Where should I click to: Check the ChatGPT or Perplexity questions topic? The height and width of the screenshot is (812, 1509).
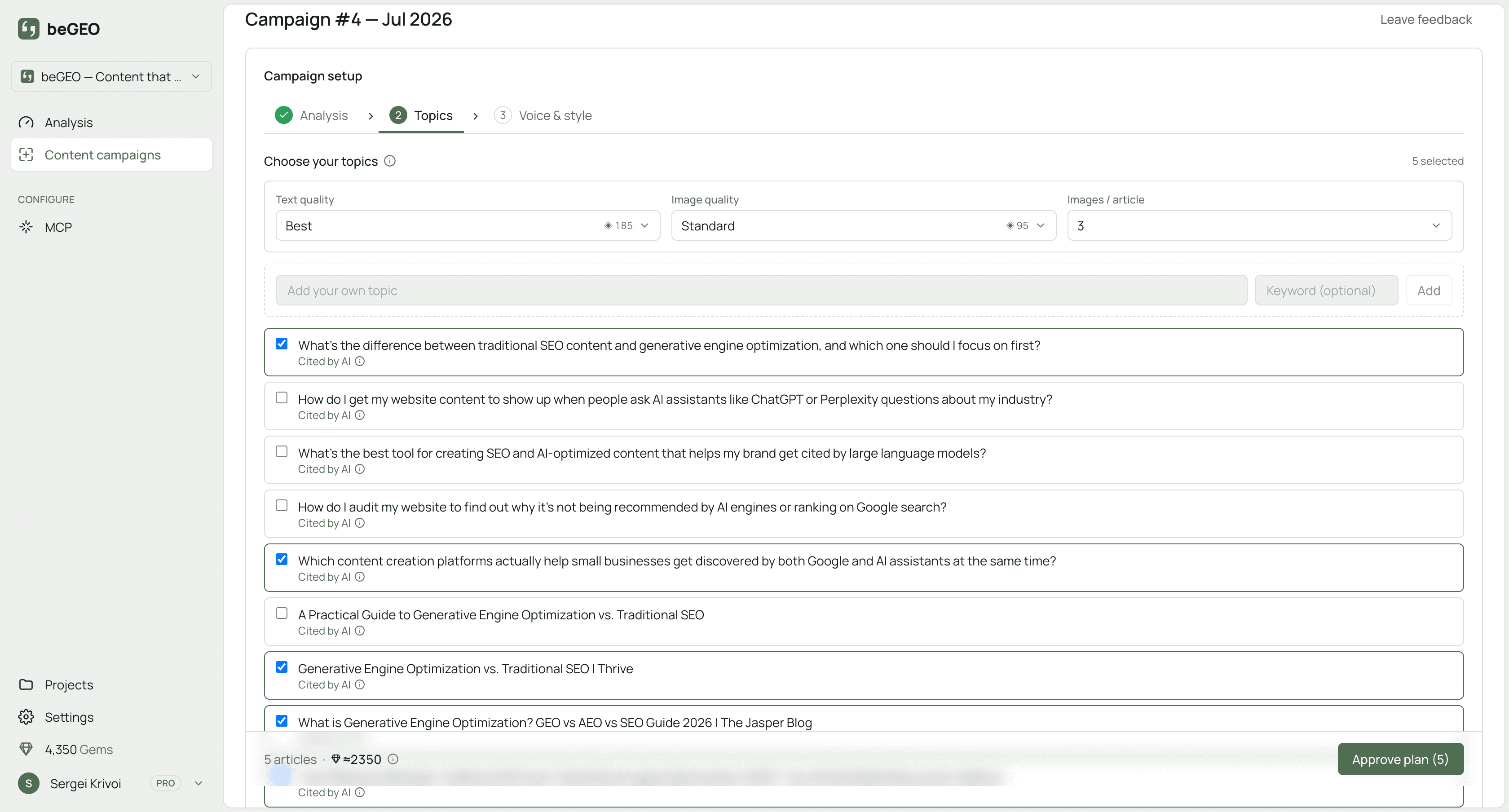point(282,398)
